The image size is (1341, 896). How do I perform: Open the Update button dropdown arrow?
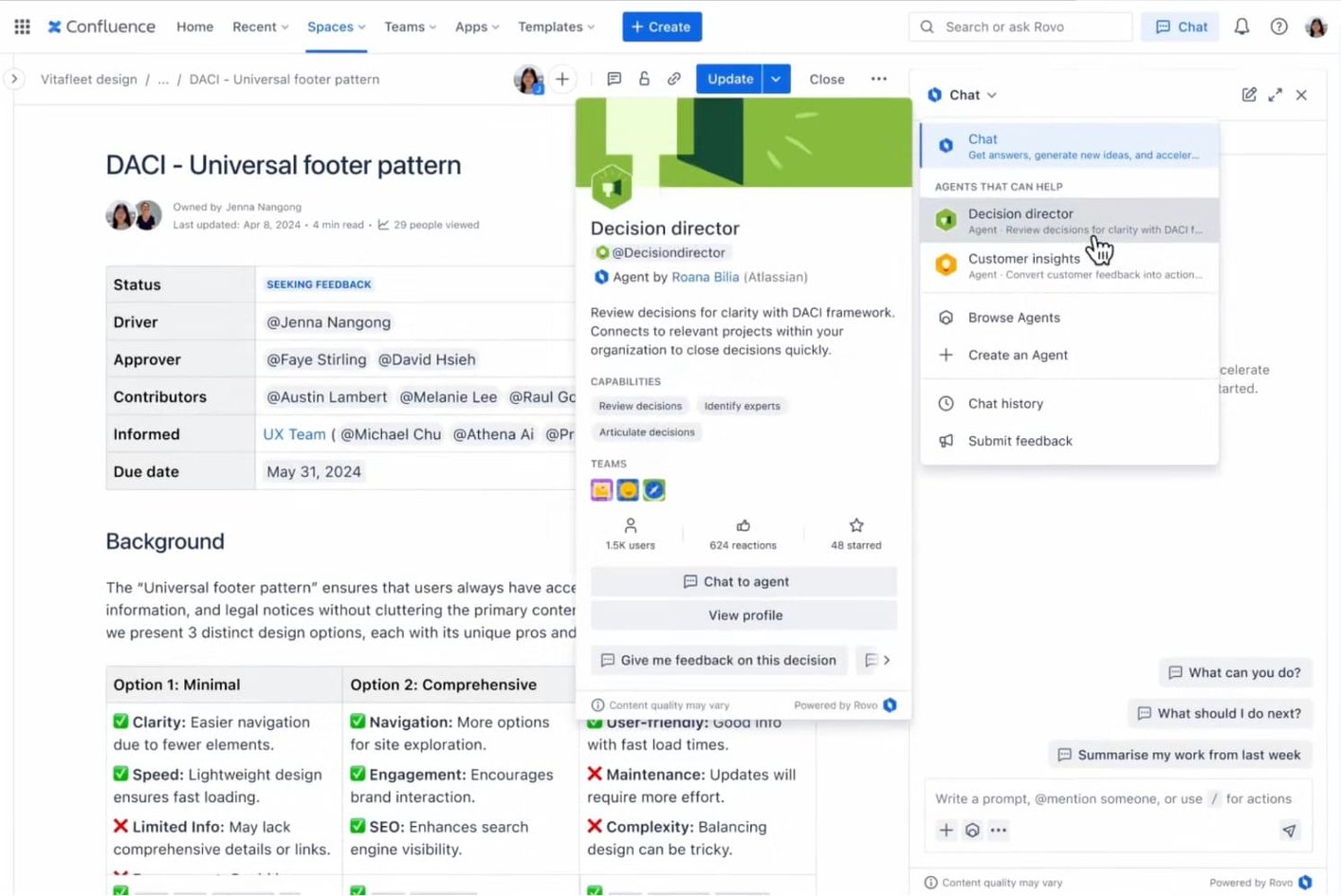(776, 79)
